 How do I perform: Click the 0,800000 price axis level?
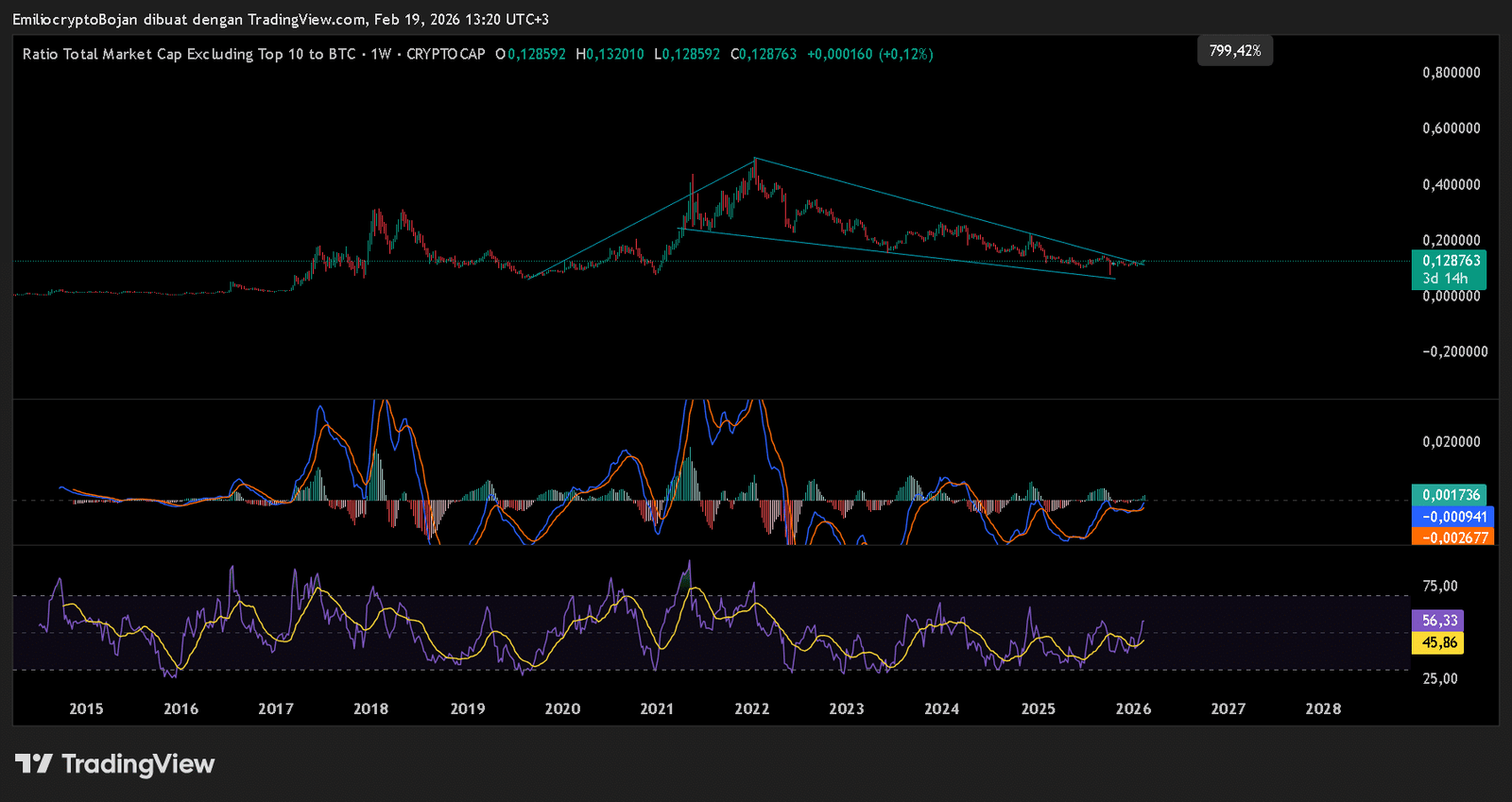tap(1451, 73)
